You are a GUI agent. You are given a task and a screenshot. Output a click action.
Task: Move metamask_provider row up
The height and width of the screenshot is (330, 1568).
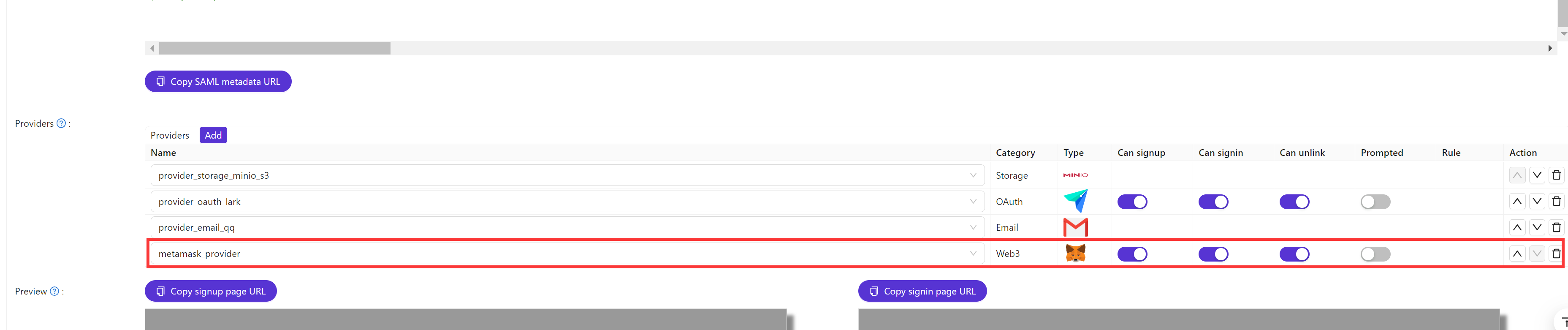1517,254
